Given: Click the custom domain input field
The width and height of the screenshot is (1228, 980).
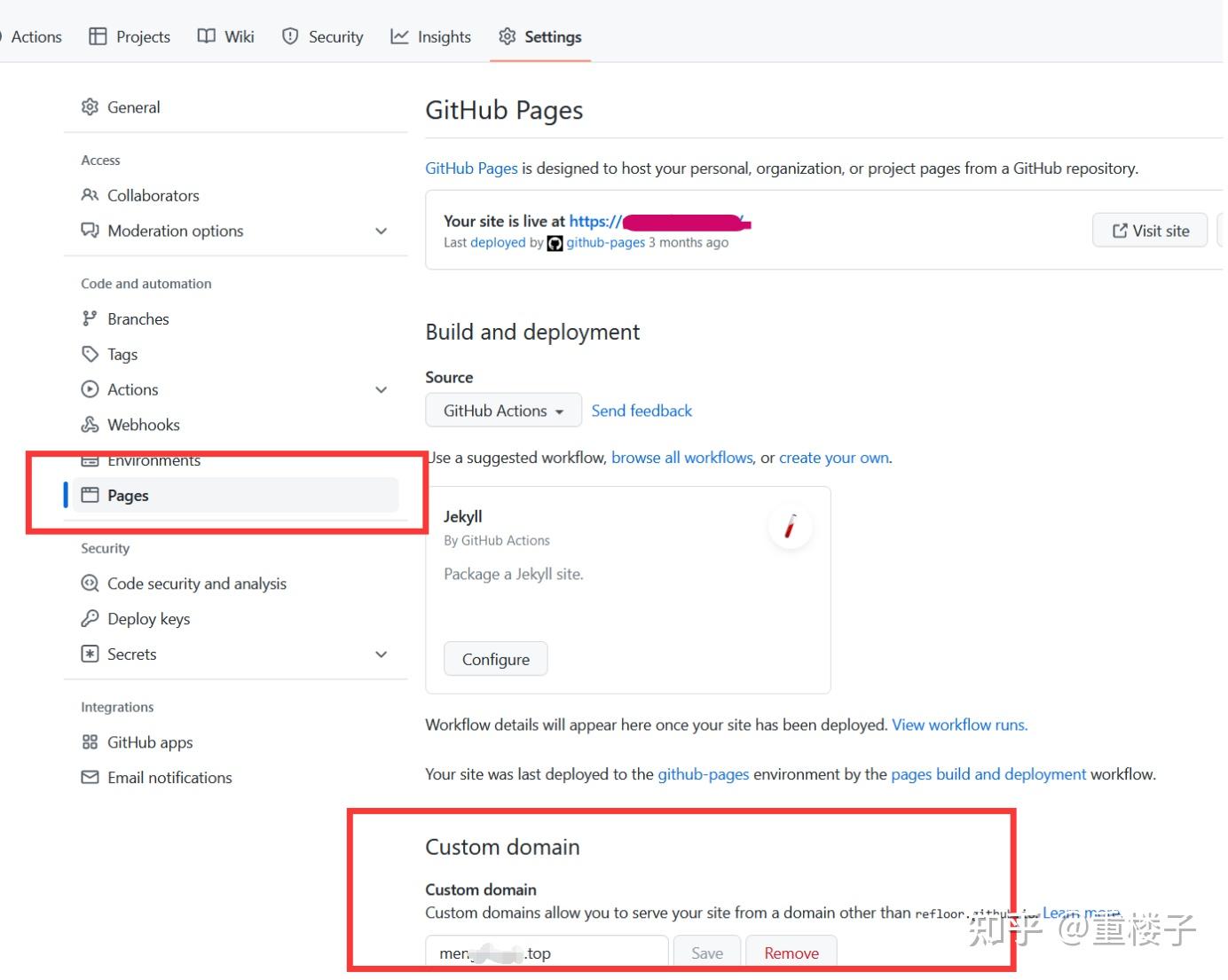Looking at the screenshot, I should click(x=546, y=952).
